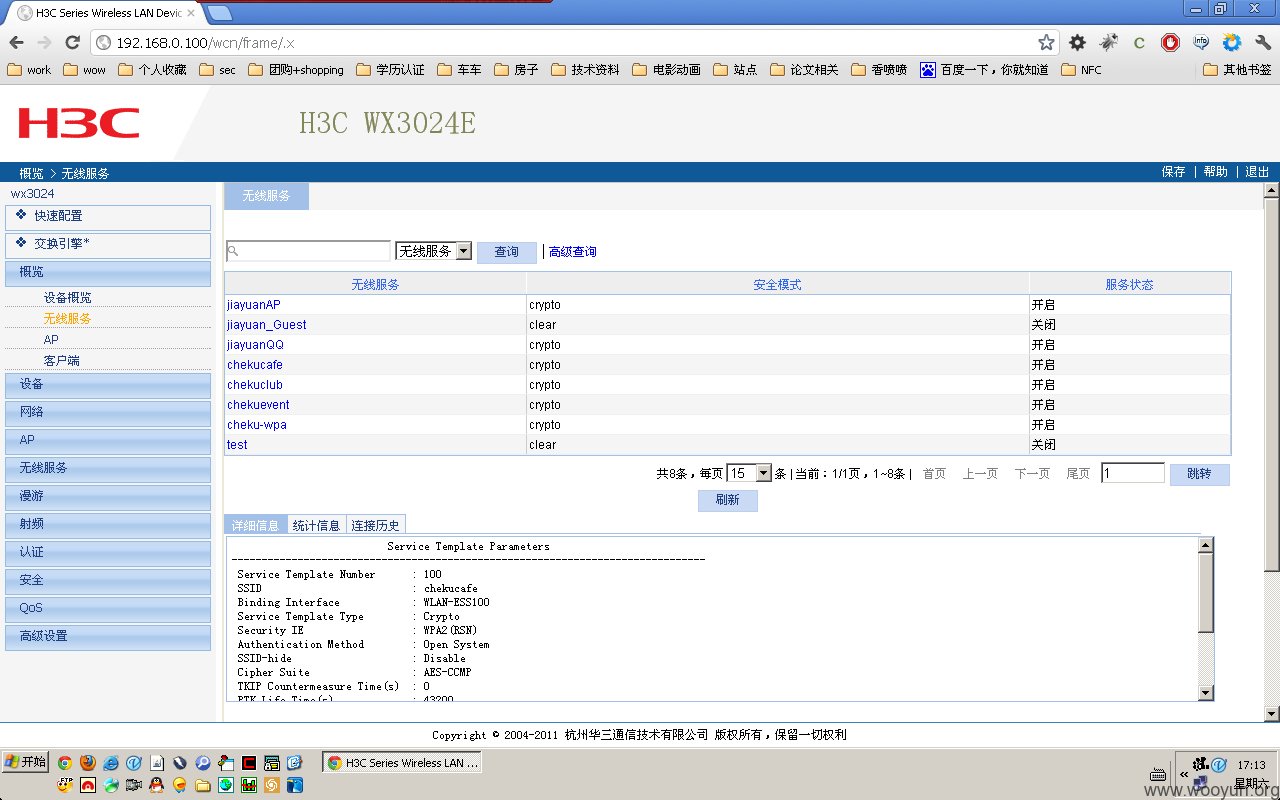Click the page number input field
This screenshot has height=800, width=1280.
pos(1133,473)
